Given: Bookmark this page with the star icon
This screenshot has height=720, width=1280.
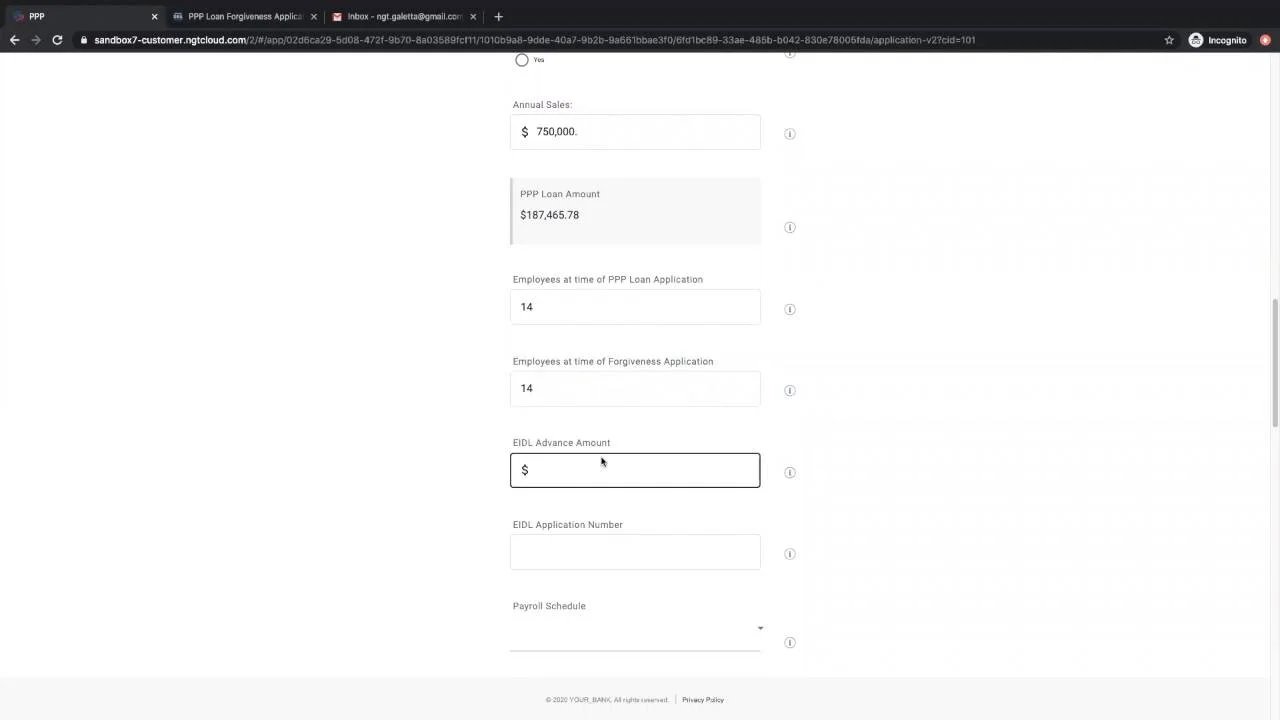Looking at the screenshot, I should coord(1169,40).
